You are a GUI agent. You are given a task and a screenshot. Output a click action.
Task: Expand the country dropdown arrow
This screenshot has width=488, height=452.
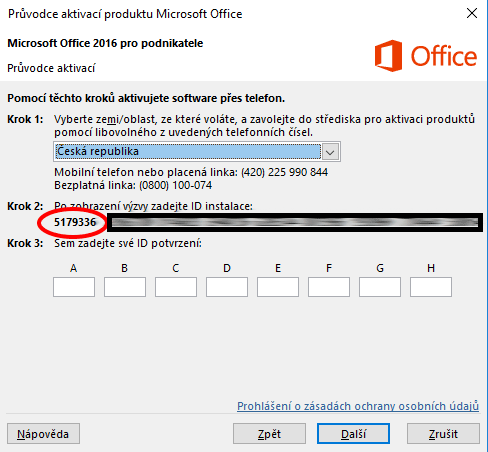pyautogui.click(x=330, y=152)
